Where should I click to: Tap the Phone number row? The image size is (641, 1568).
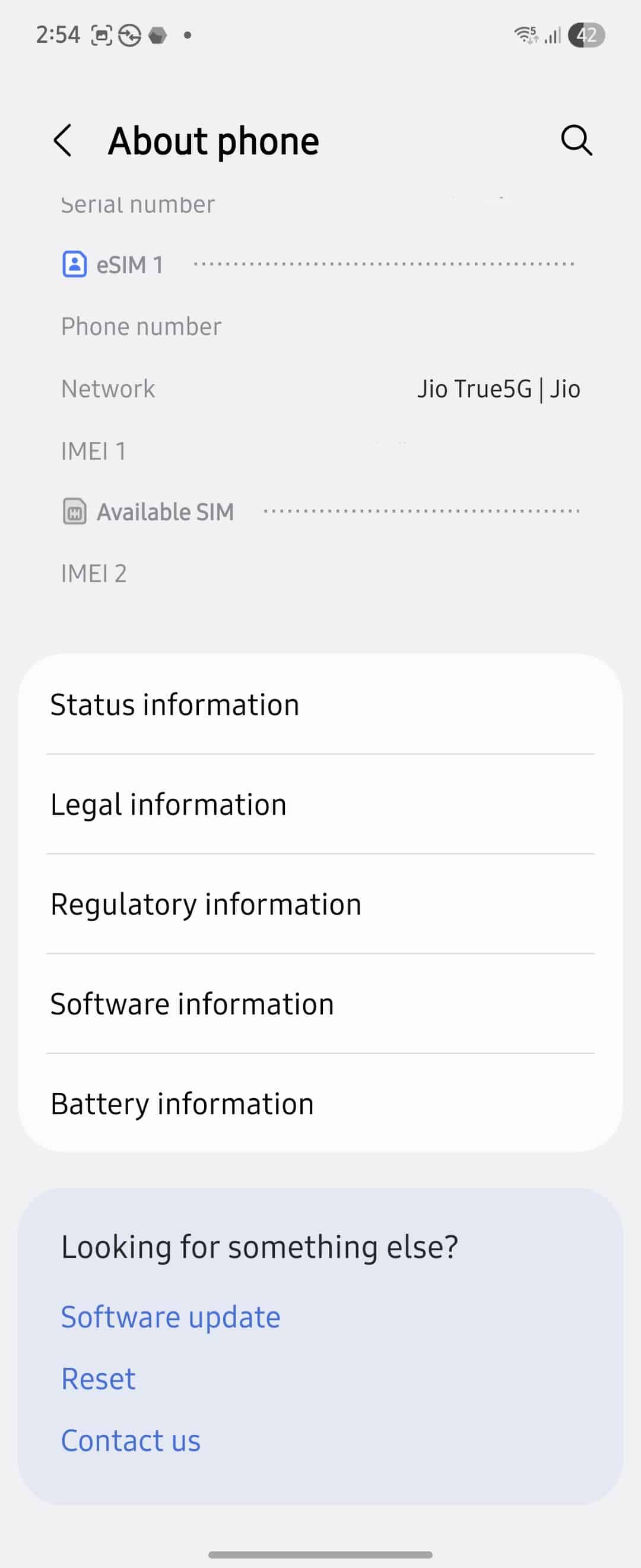click(x=320, y=327)
